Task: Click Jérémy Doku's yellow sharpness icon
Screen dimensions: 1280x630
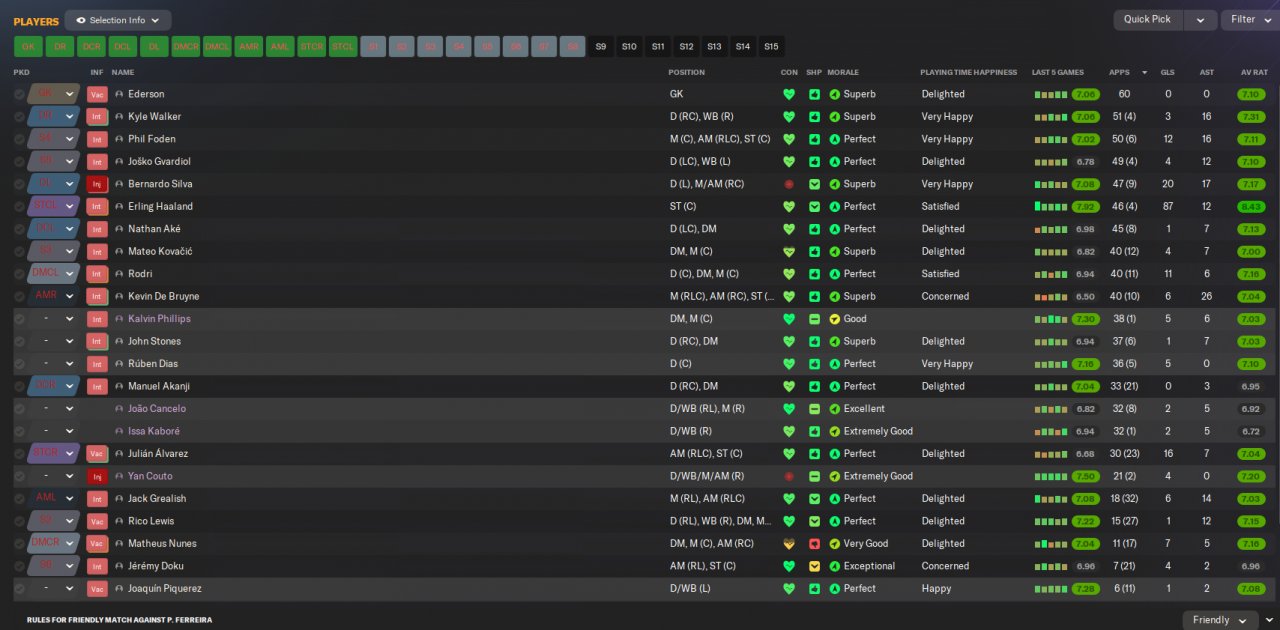Action: pos(814,566)
